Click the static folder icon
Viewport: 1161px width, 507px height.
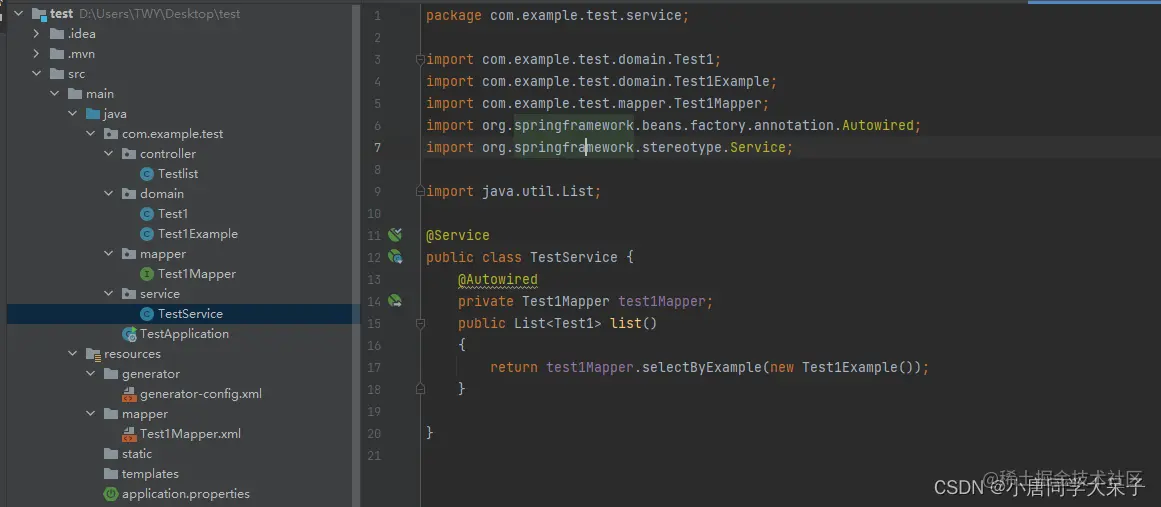point(111,454)
